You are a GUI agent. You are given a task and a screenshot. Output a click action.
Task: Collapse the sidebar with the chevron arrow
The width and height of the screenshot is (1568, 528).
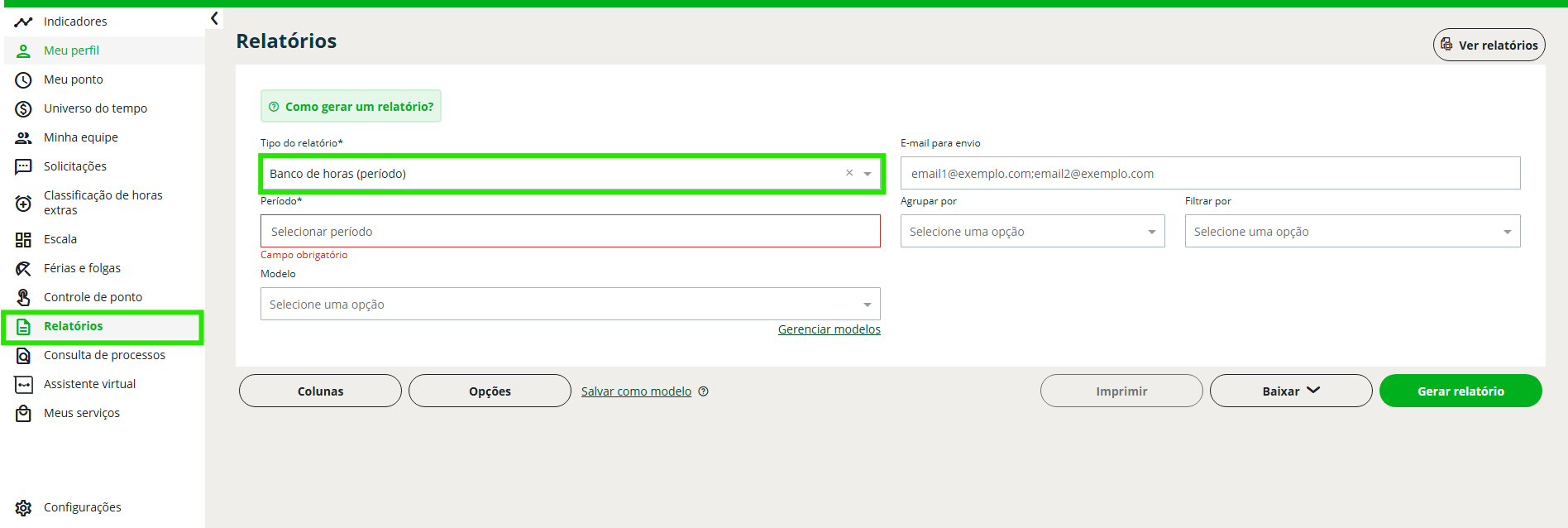(214, 18)
